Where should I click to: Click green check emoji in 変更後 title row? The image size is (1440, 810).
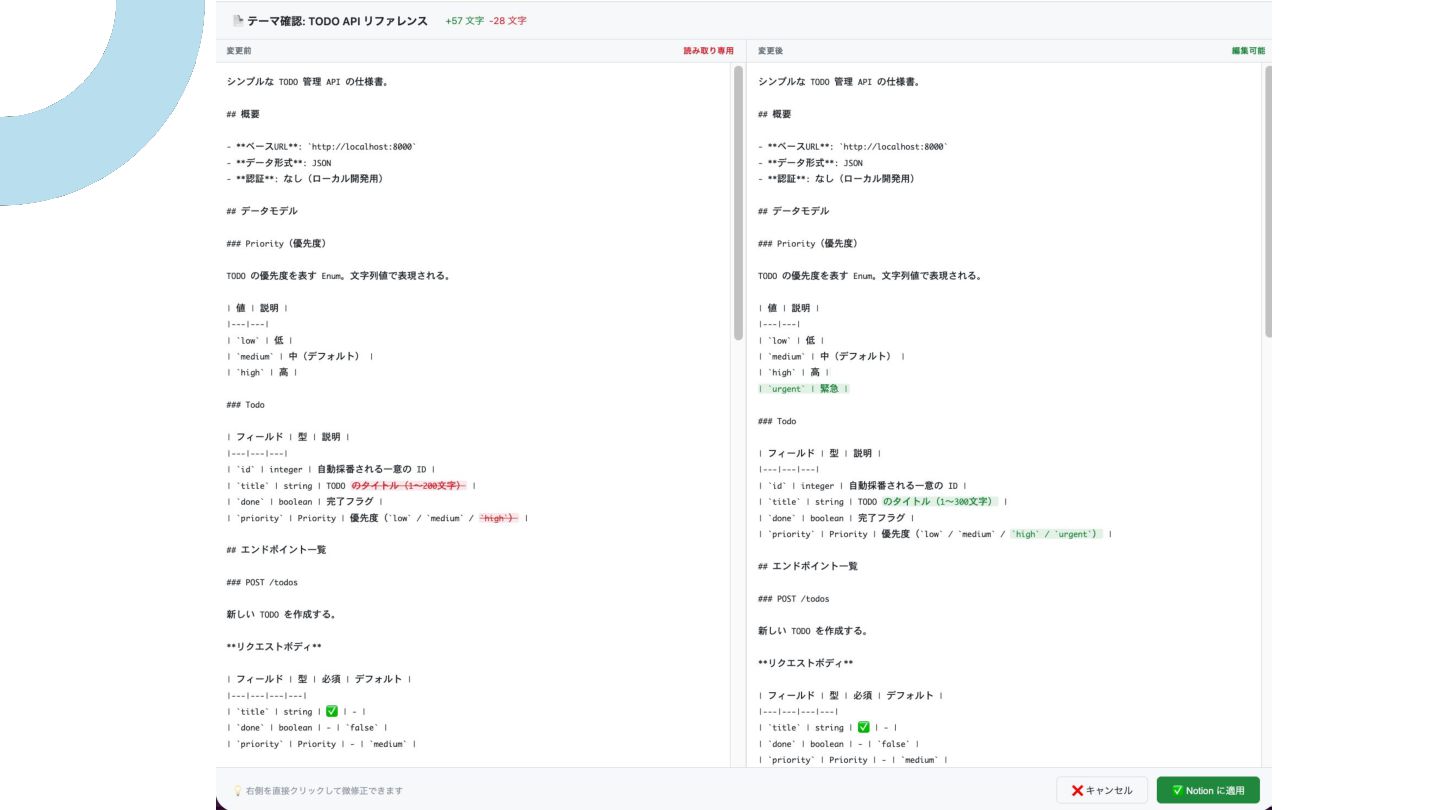pos(864,728)
